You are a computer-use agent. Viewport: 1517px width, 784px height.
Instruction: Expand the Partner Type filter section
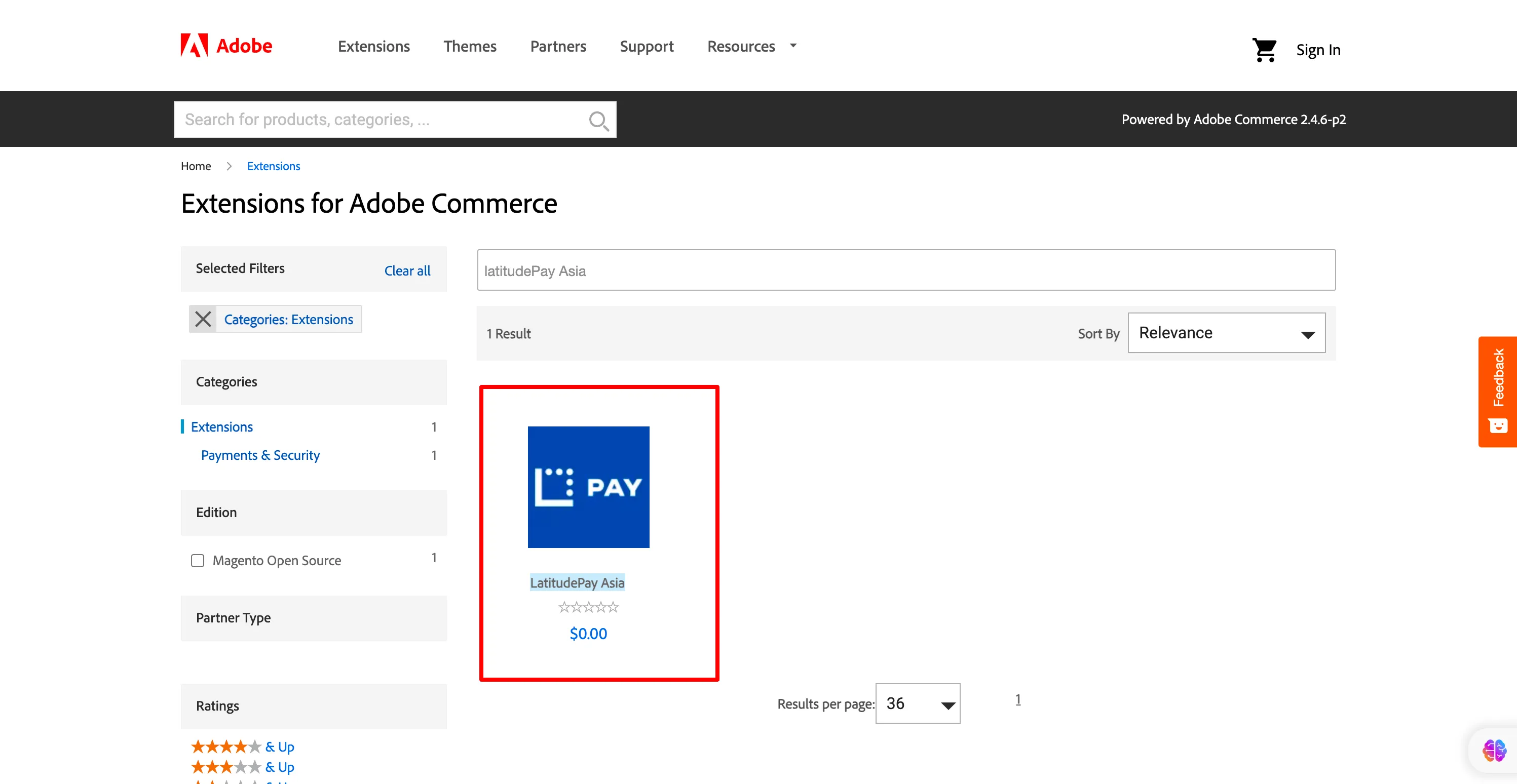(x=314, y=618)
